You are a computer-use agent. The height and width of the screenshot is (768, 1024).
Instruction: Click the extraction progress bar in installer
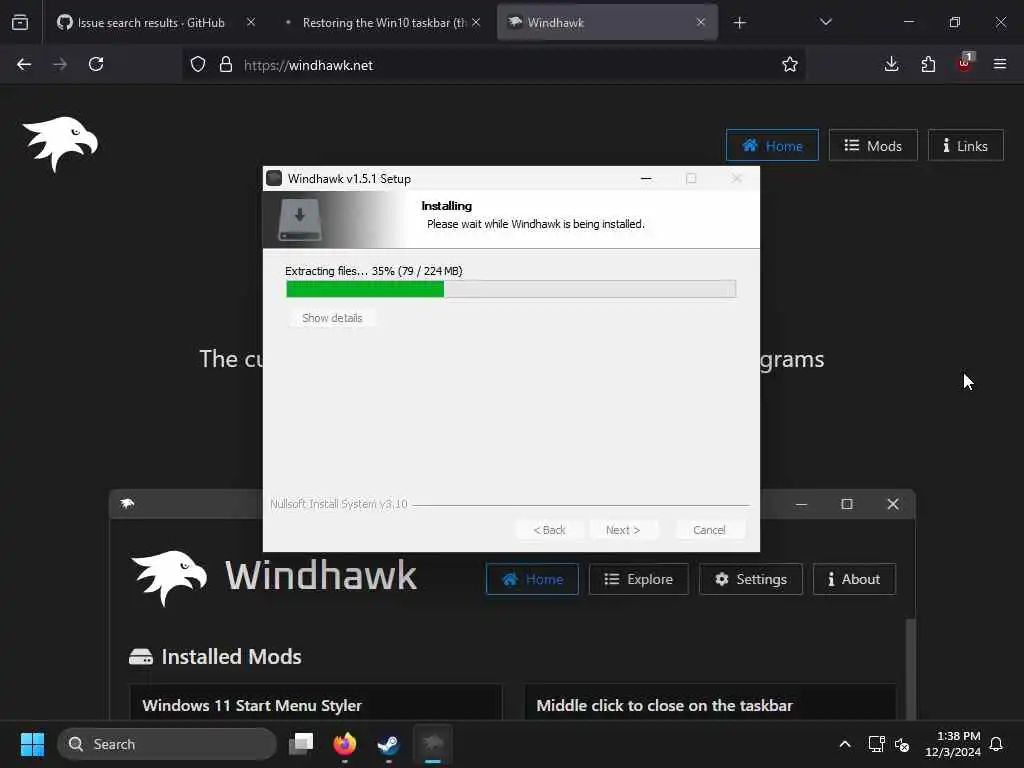point(511,289)
